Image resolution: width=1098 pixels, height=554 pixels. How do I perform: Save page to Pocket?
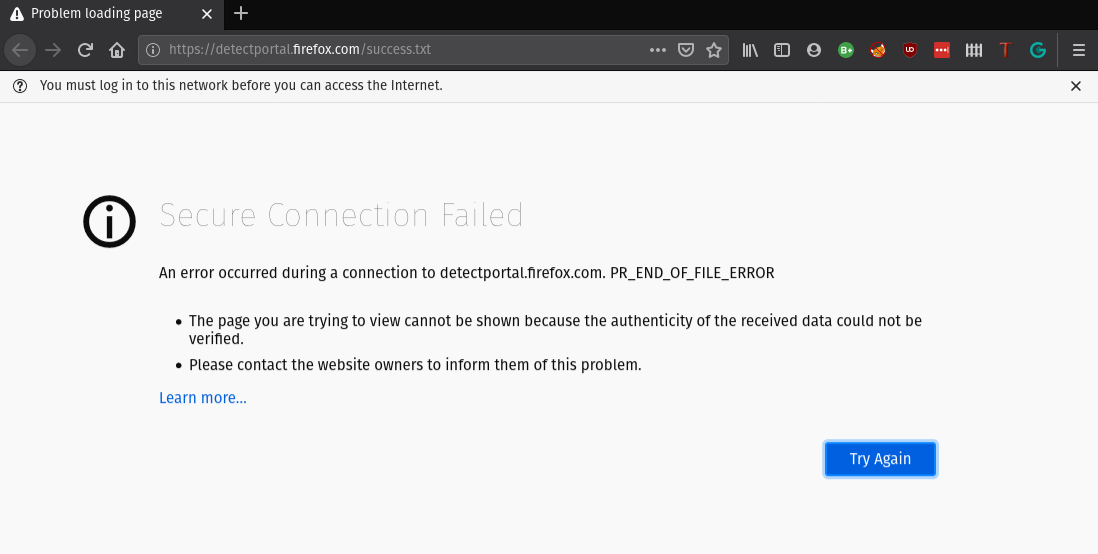[686, 50]
